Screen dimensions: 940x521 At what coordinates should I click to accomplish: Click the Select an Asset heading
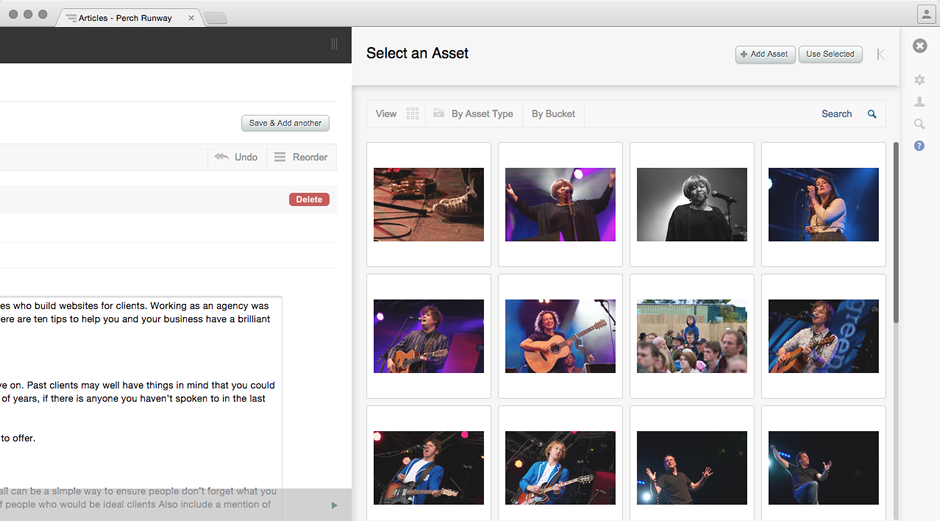(x=417, y=53)
